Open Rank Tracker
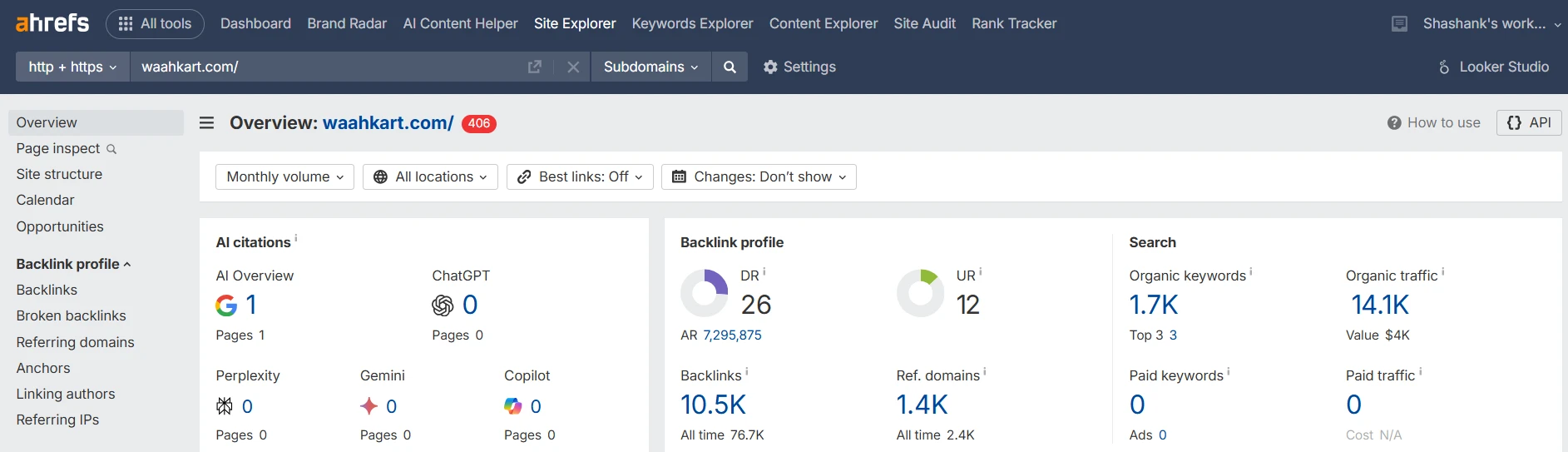 click(1014, 23)
